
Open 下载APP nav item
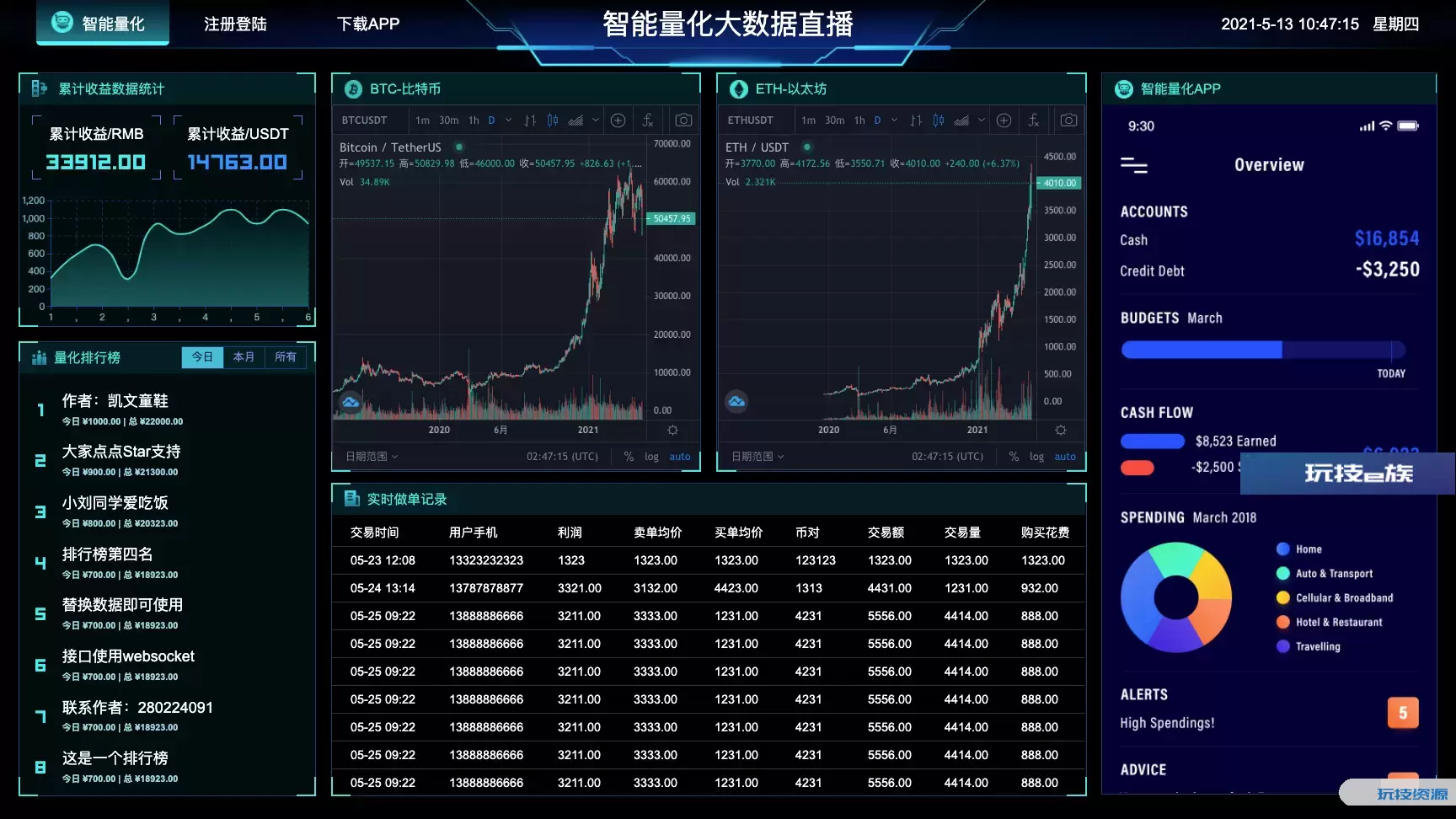(368, 24)
